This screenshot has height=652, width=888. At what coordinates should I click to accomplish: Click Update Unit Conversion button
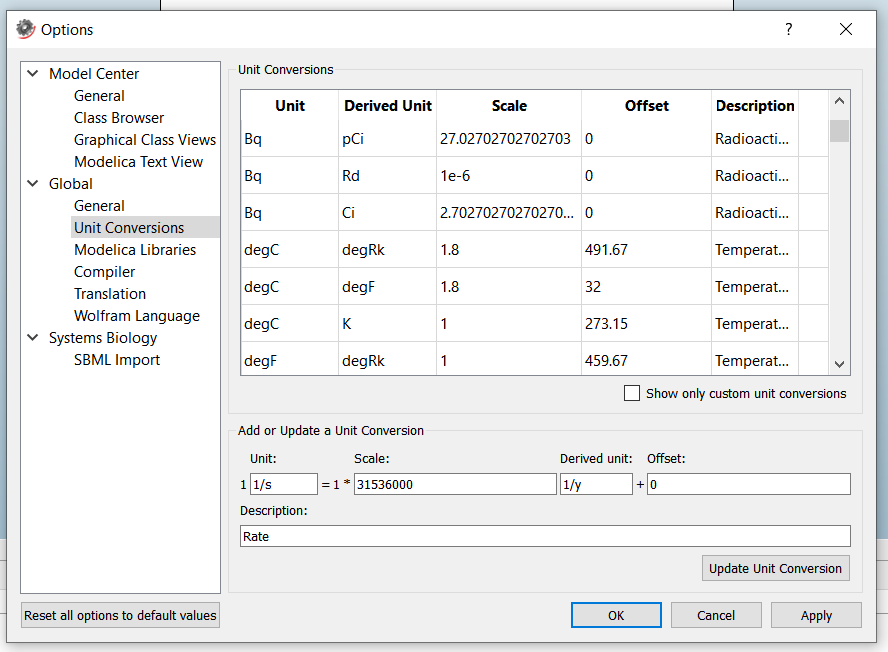coord(775,568)
